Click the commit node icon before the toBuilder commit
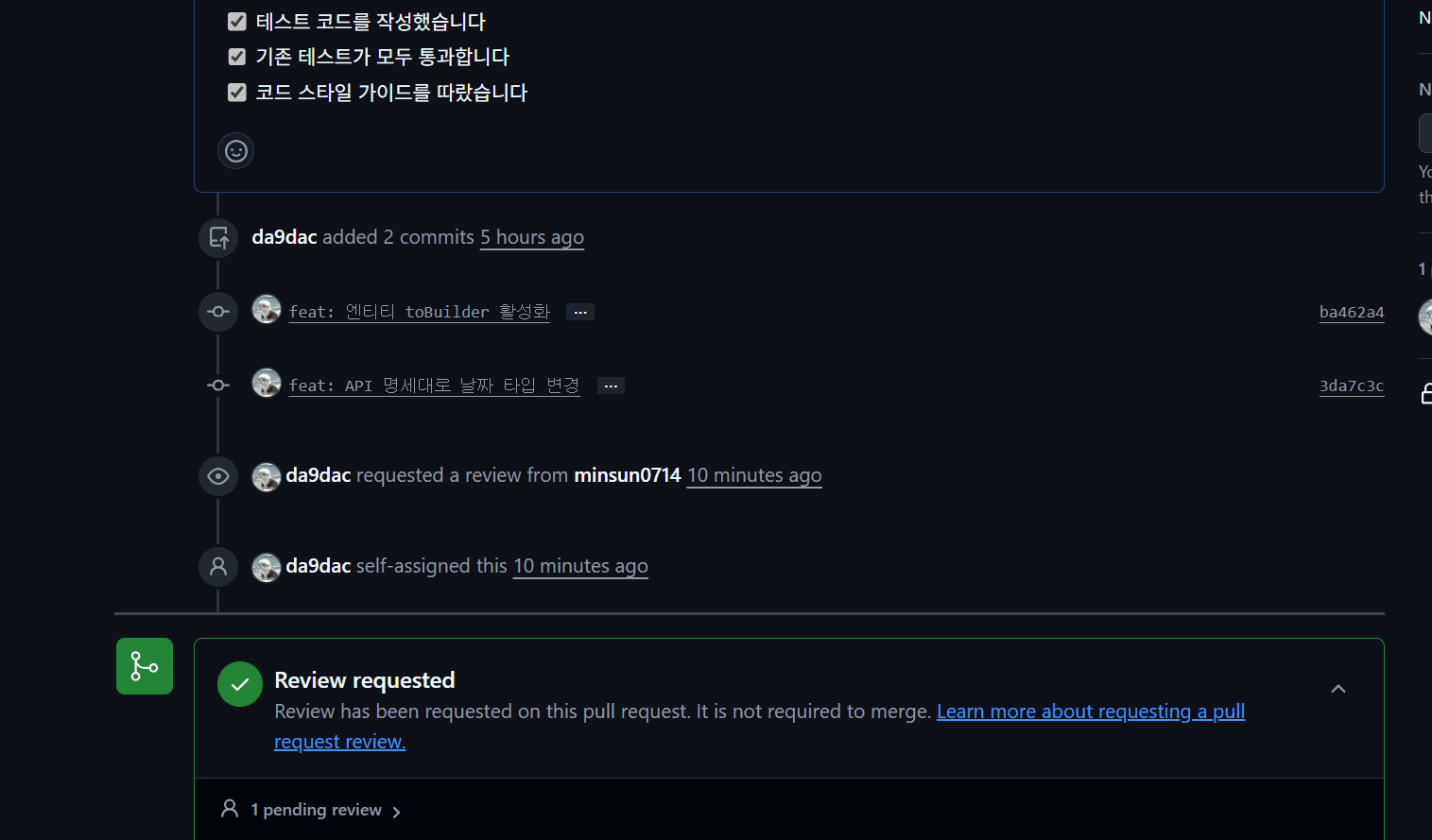Viewport: 1432px width, 840px height. [x=217, y=311]
